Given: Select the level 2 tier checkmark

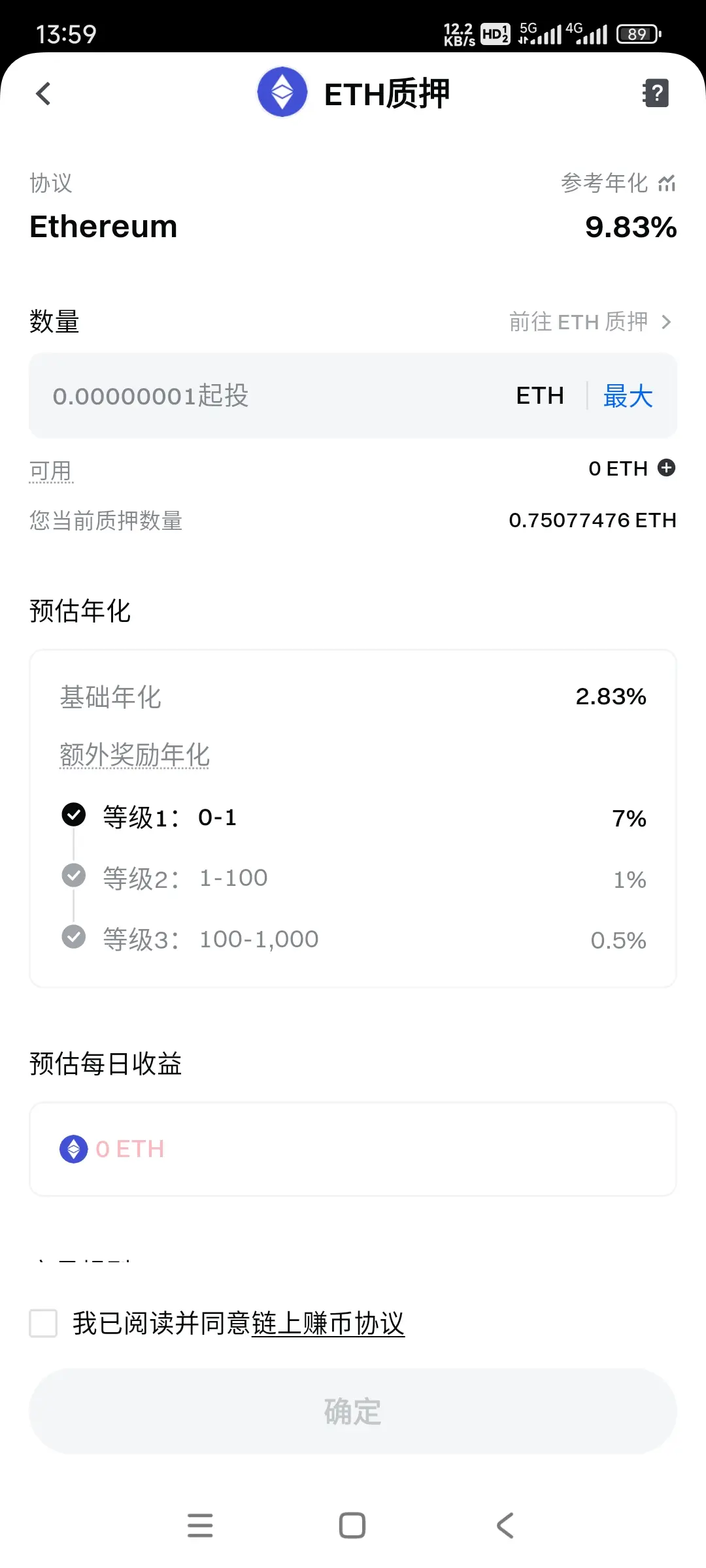Looking at the screenshot, I should [x=74, y=875].
